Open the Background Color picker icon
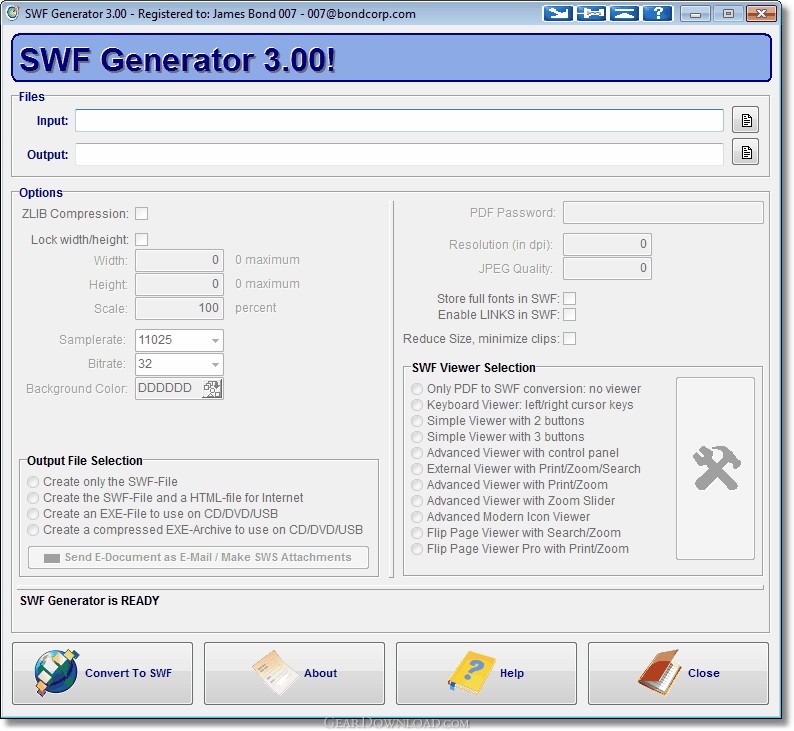Image resolution: width=794 pixels, height=731 pixels. pos(212,389)
